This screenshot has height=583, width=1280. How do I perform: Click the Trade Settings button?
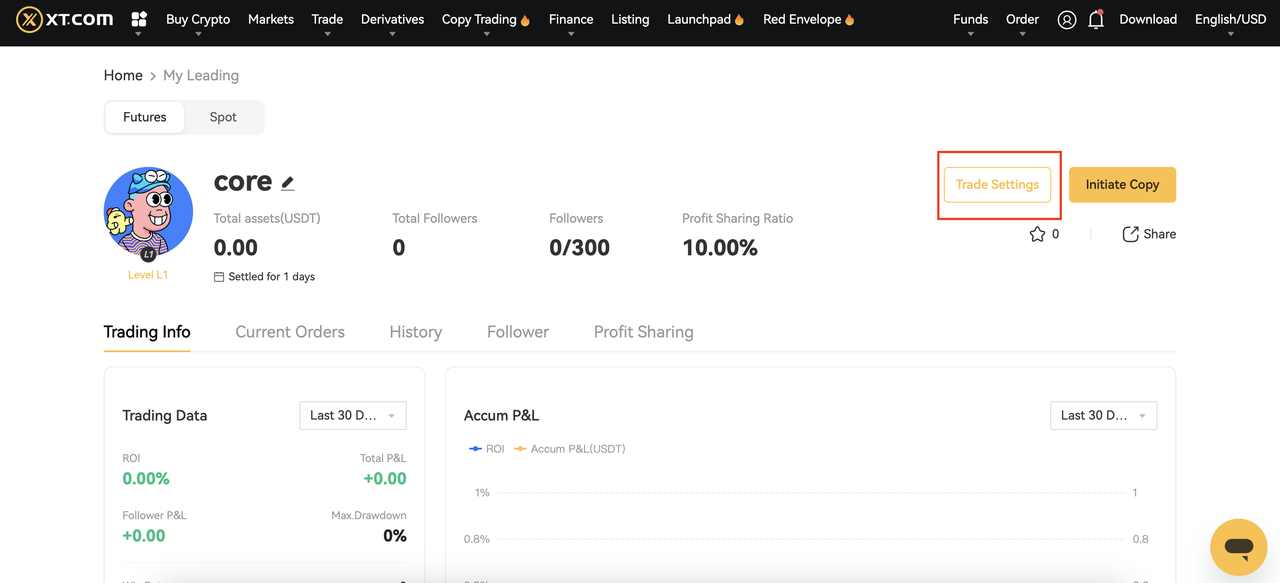[x=997, y=184]
